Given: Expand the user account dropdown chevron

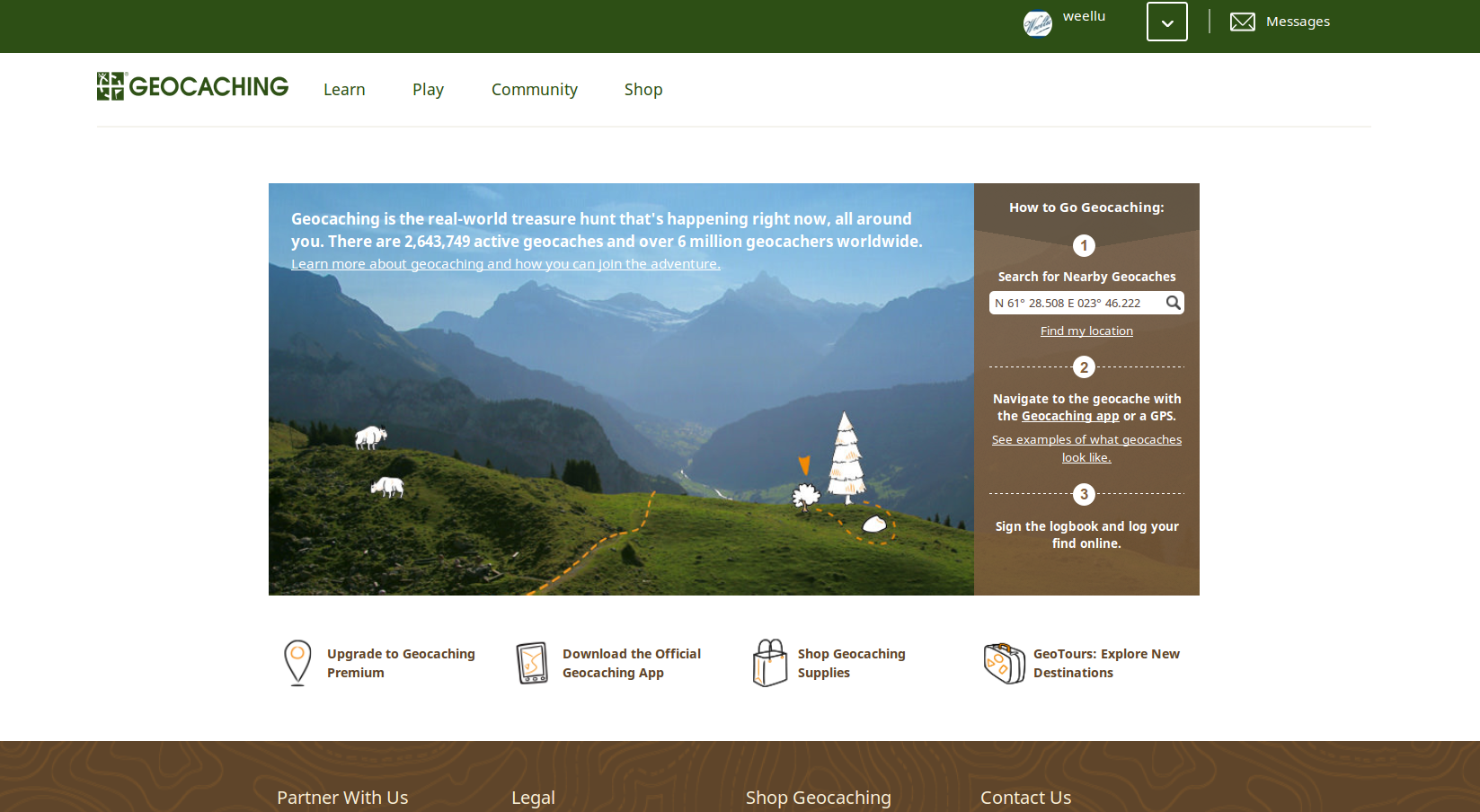Looking at the screenshot, I should [x=1166, y=22].
